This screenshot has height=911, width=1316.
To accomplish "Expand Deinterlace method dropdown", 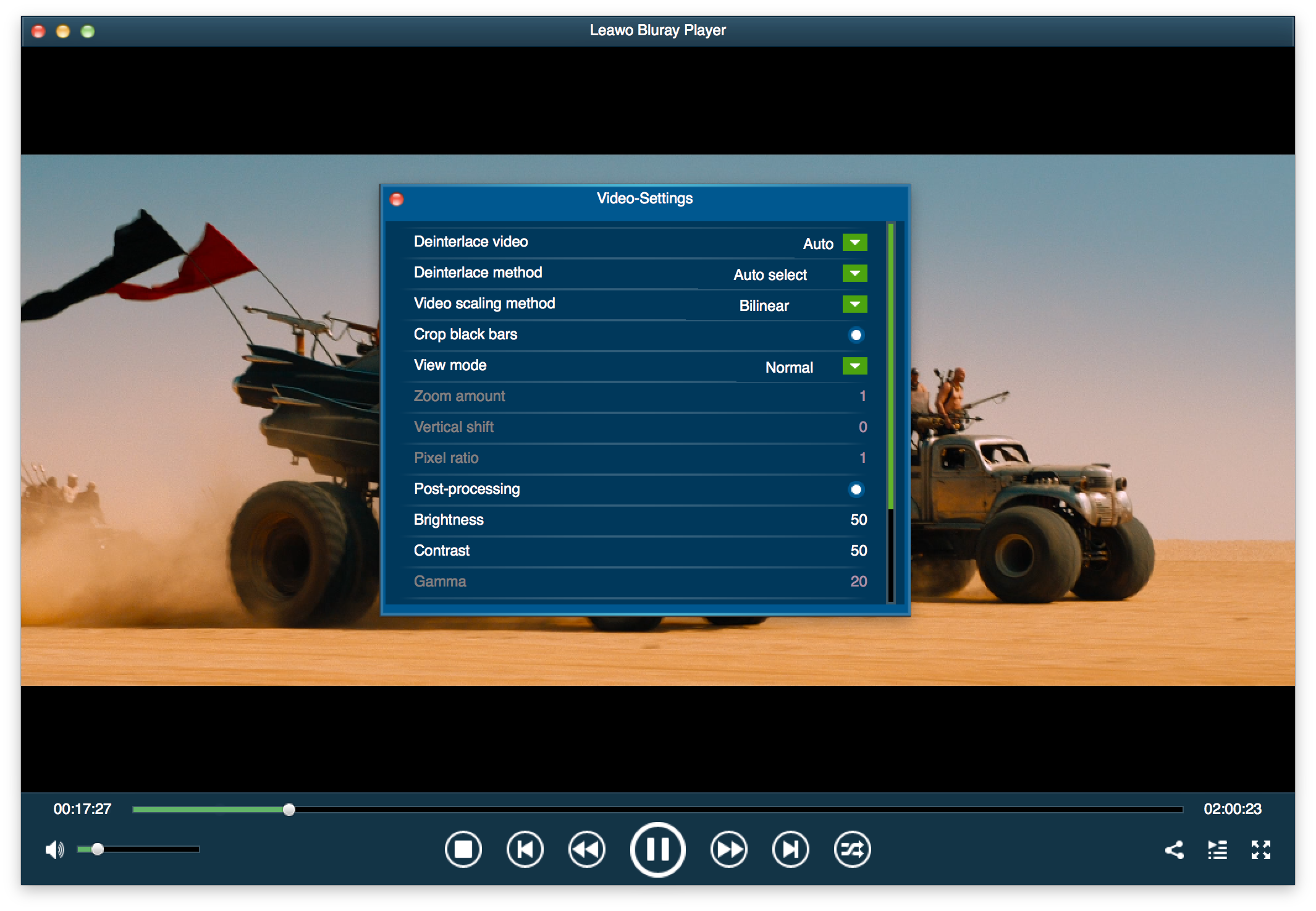I will click(854, 273).
